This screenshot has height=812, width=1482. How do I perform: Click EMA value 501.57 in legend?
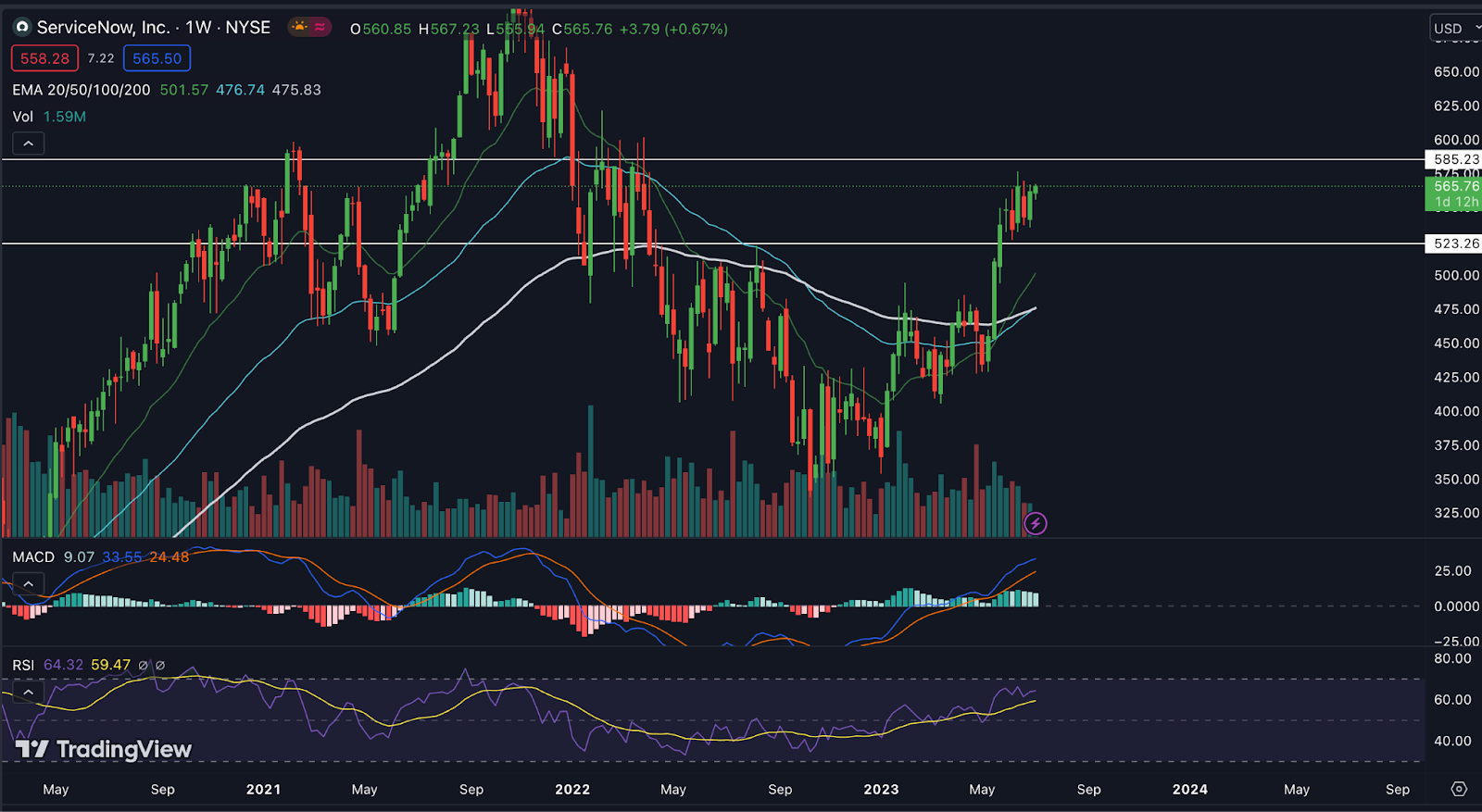184,90
